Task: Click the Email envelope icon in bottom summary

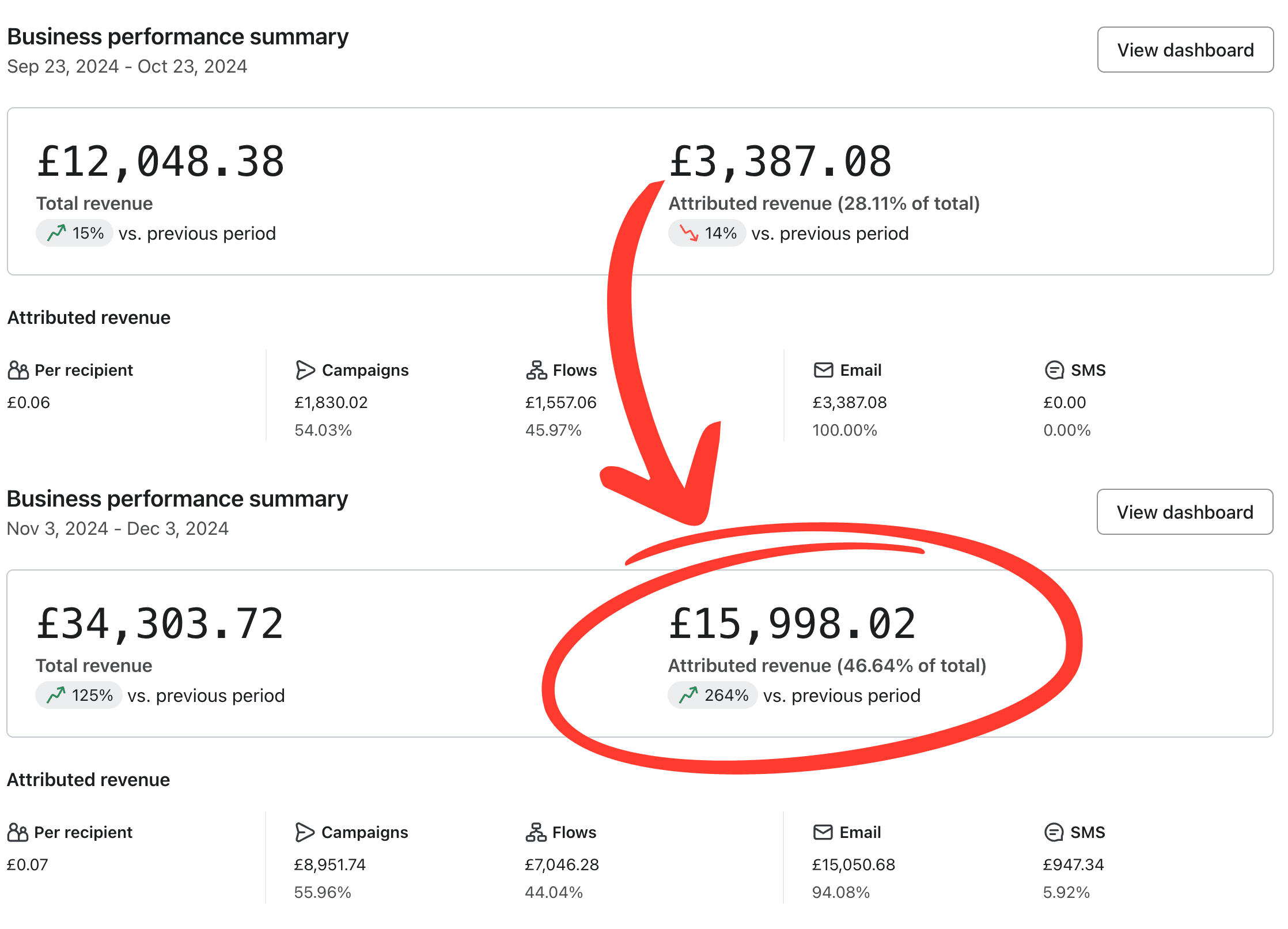Action: (x=823, y=832)
